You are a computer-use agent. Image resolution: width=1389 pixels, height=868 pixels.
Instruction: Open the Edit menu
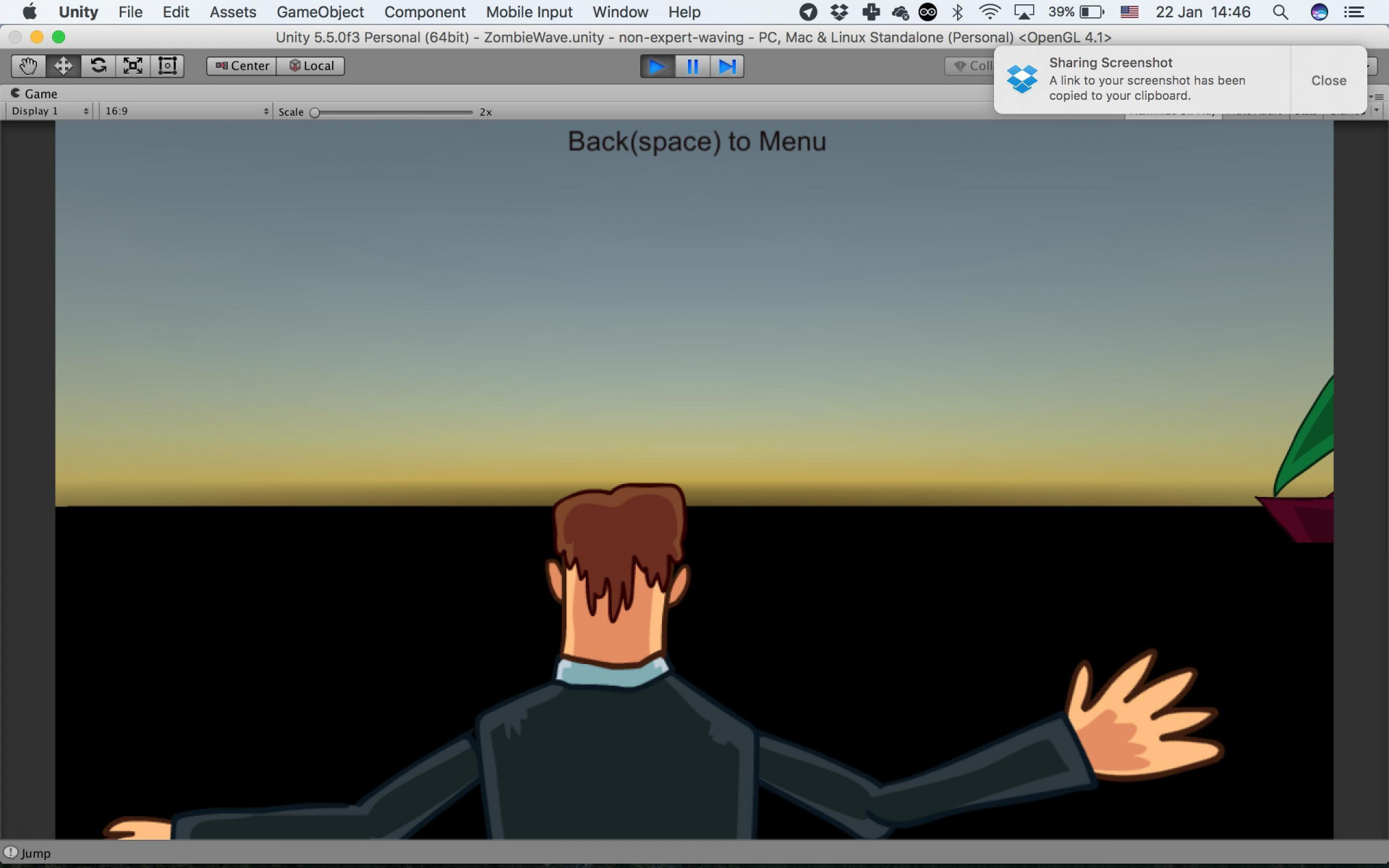176,12
